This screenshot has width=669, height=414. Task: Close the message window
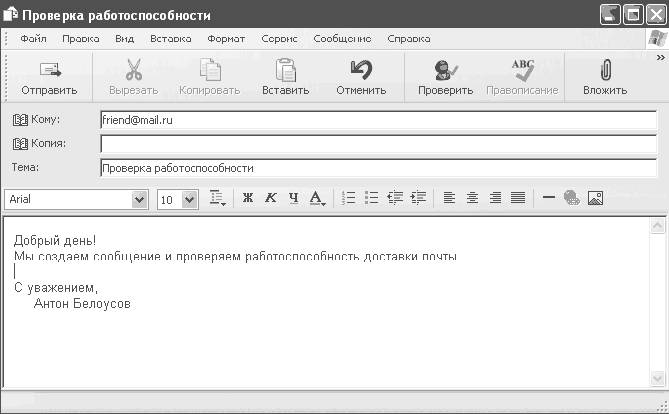pos(656,15)
